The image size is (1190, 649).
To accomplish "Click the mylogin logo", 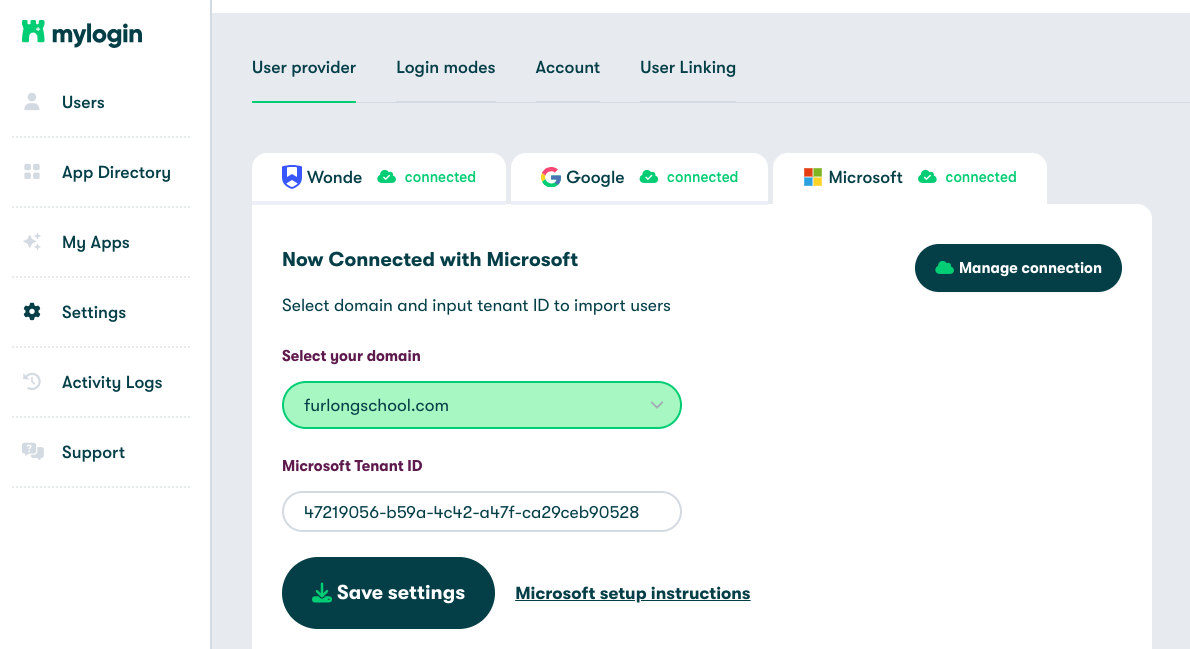I will click(82, 33).
